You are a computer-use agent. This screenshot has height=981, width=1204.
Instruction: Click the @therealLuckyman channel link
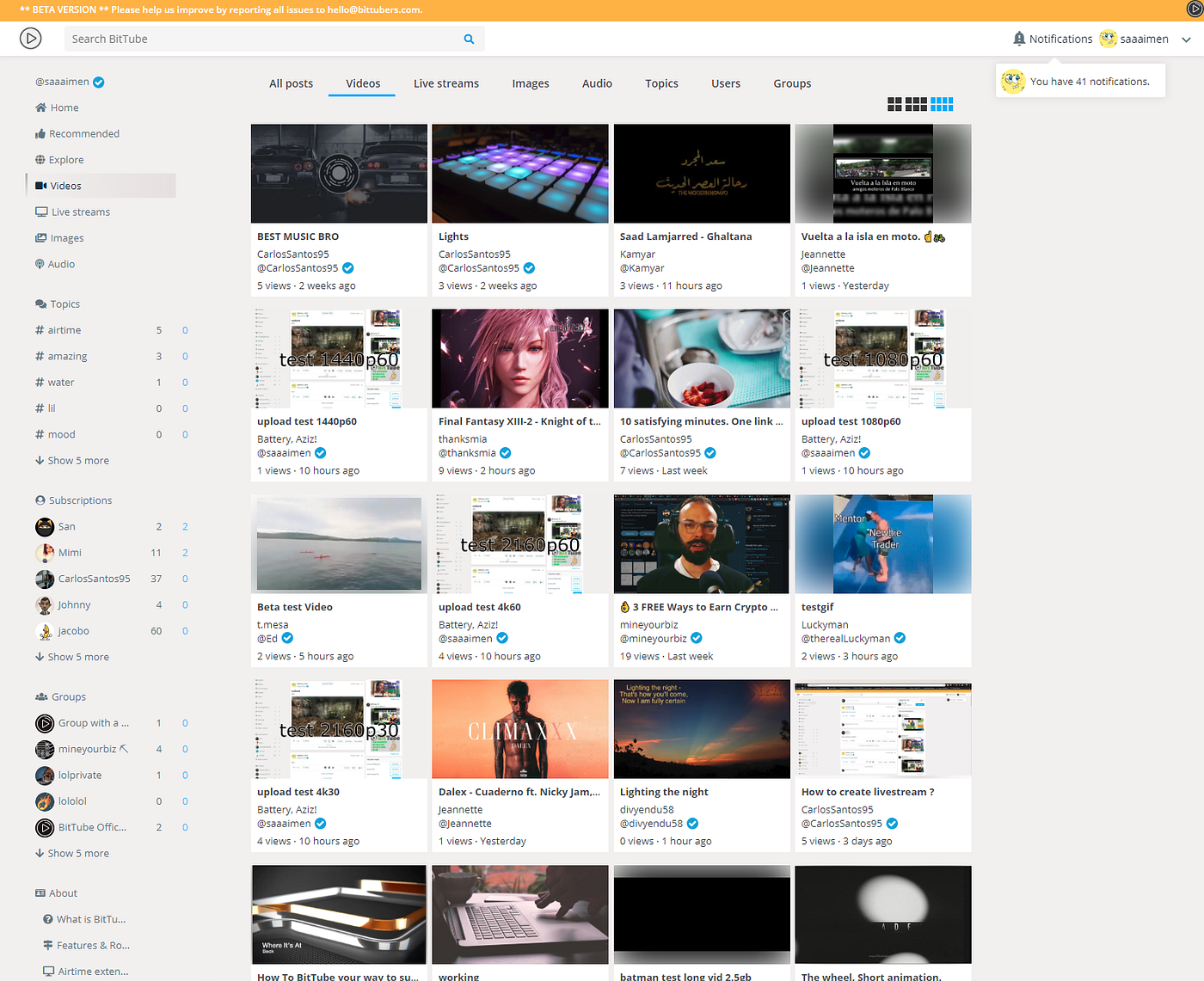pyautogui.click(x=845, y=639)
